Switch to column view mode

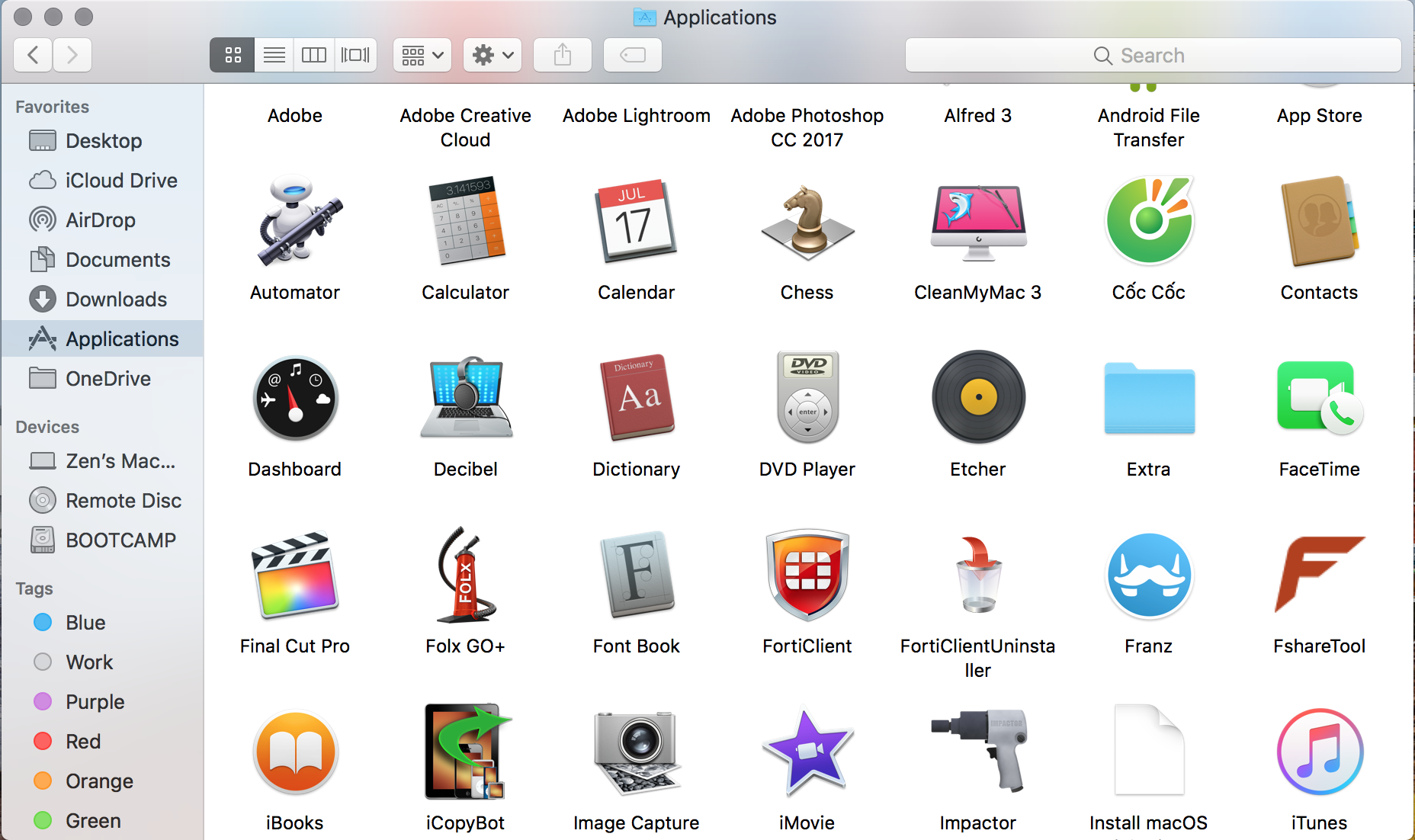click(x=314, y=55)
